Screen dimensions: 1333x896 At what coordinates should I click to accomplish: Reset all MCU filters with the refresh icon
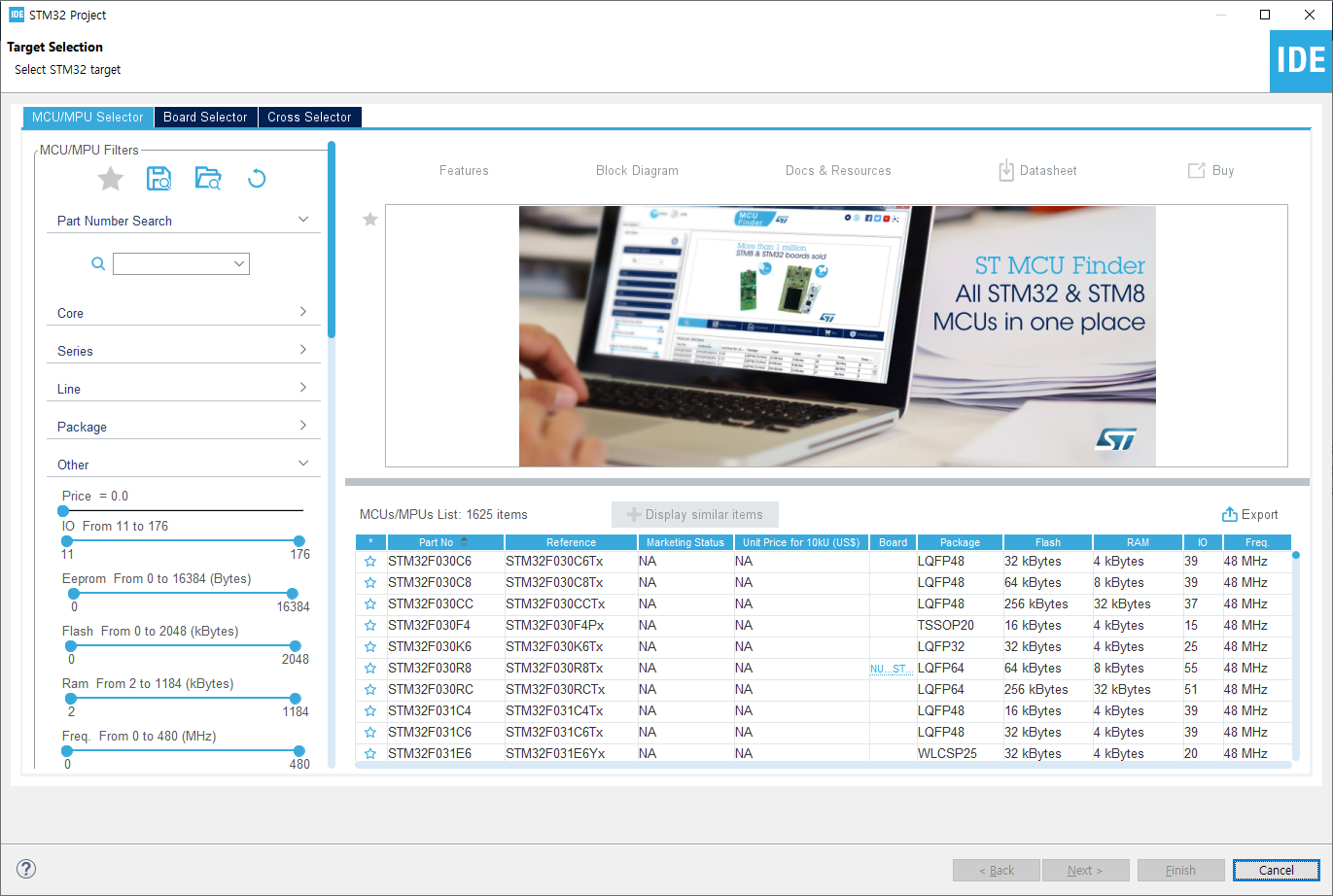pyautogui.click(x=257, y=179)
